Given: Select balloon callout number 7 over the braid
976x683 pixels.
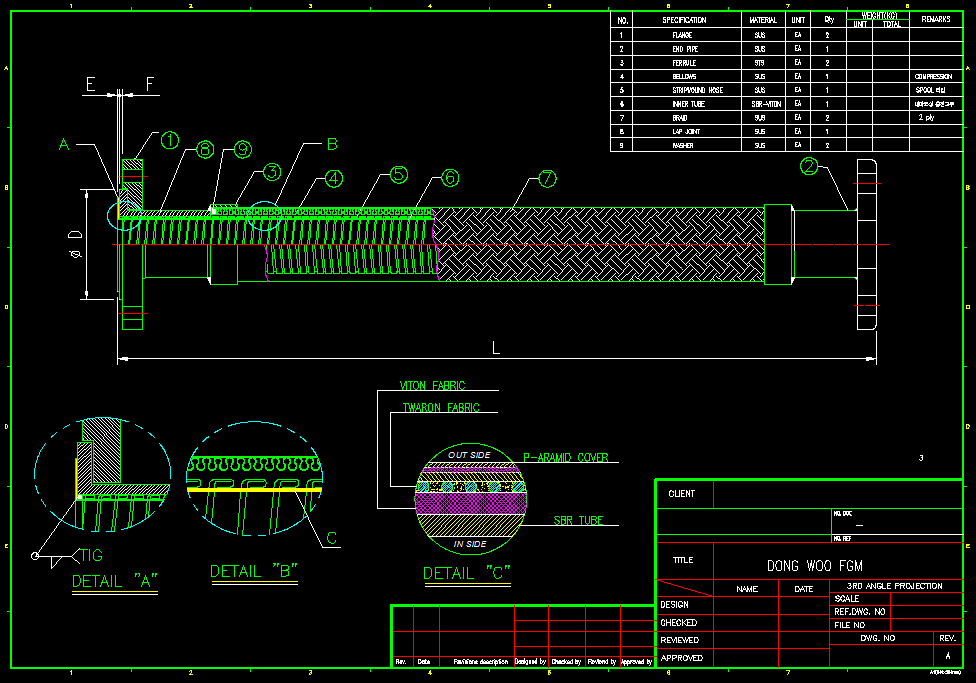Looking at the screenshot, I should (x=547, y=179).
